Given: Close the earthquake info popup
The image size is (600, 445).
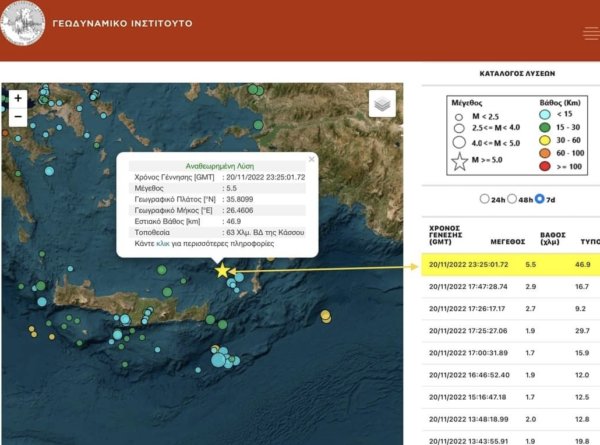Looking at the screenshot, I should [312, 159].
